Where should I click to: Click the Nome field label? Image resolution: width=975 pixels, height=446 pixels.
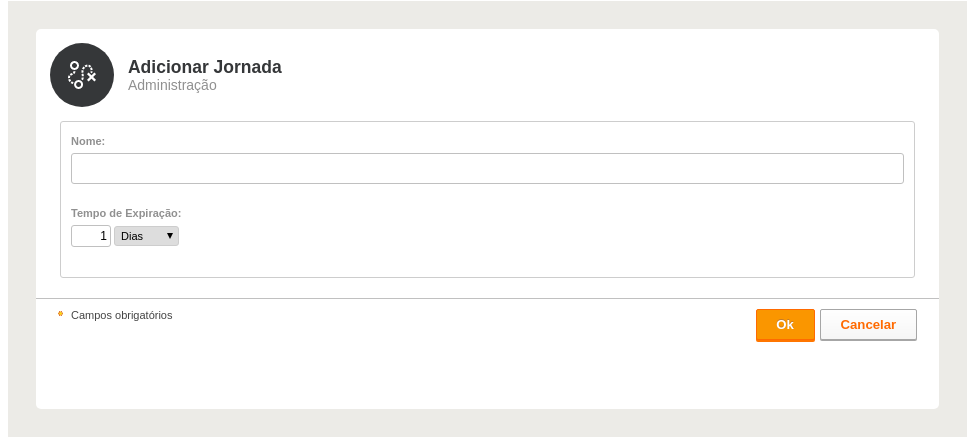tap(88, 141)
